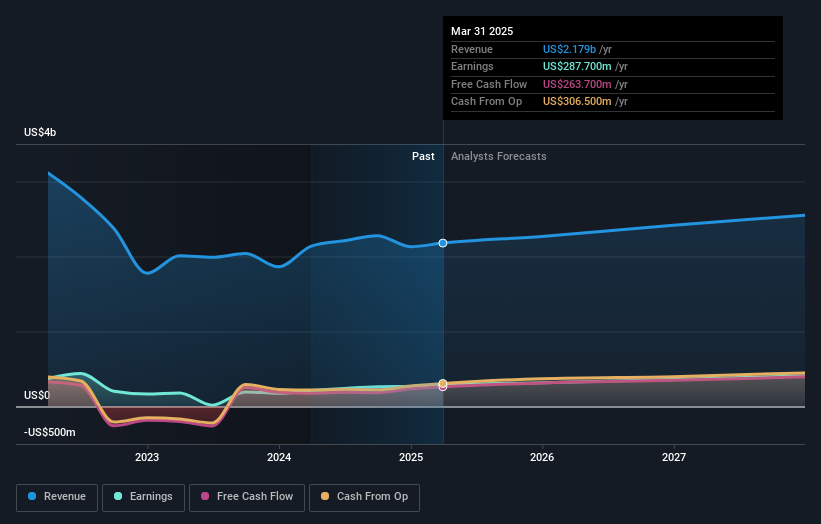The width and height of the screenshot is (821, 524).
Task: Click the 2026 x-axis label
Action: coord(542,458)
